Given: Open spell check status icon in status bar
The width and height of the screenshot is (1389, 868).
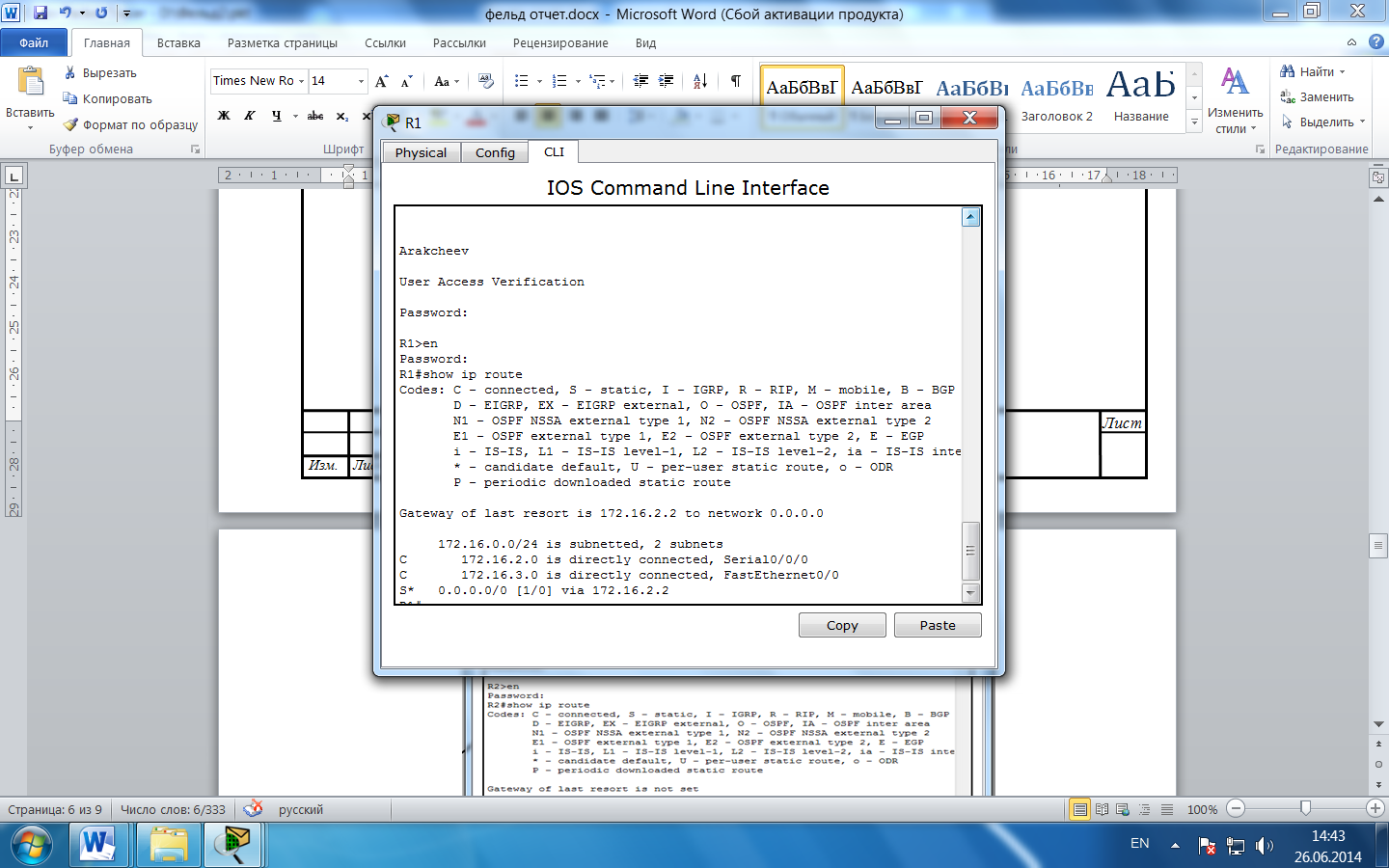Looking at the screenshot, I should point(253,808).
